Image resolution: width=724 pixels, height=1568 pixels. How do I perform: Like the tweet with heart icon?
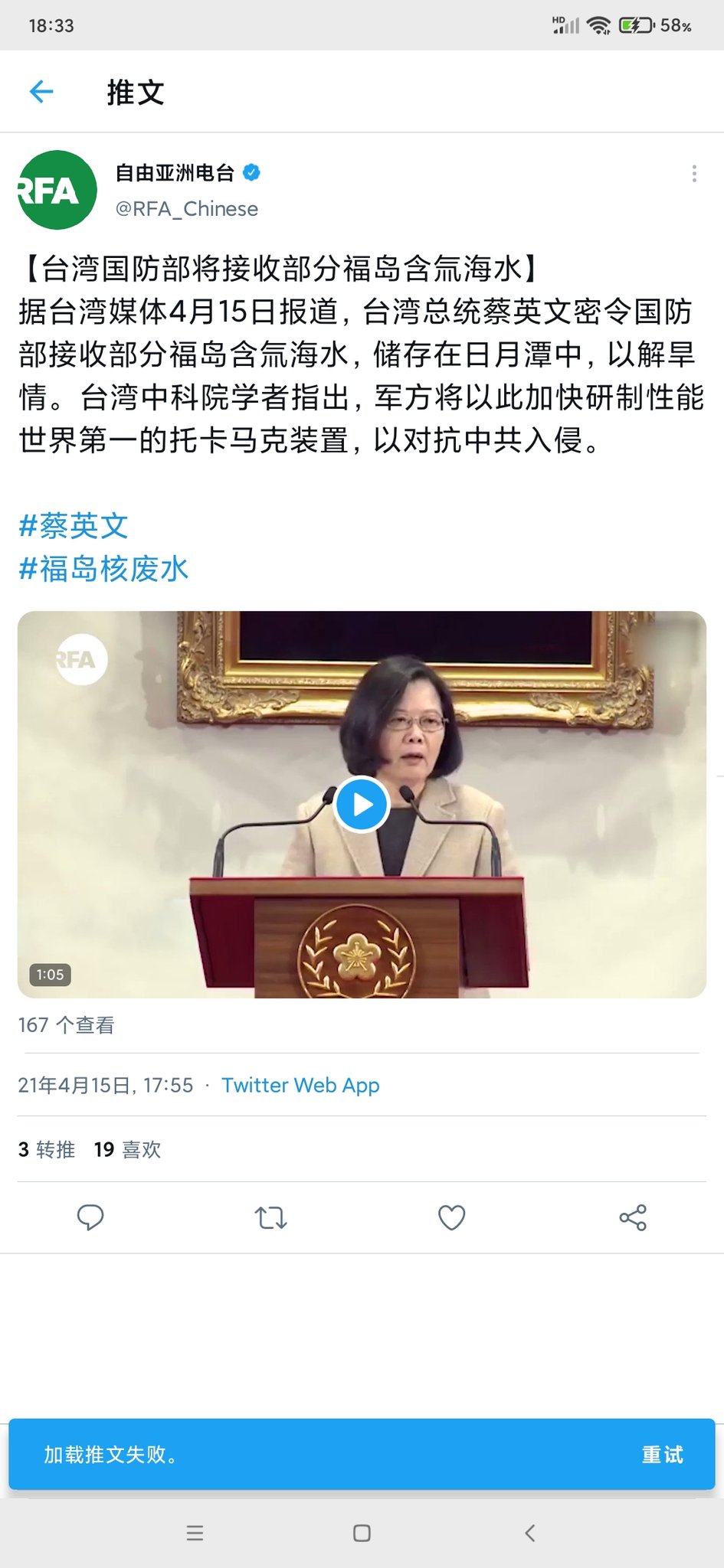pyautogui.click(x=452, y=1217)
